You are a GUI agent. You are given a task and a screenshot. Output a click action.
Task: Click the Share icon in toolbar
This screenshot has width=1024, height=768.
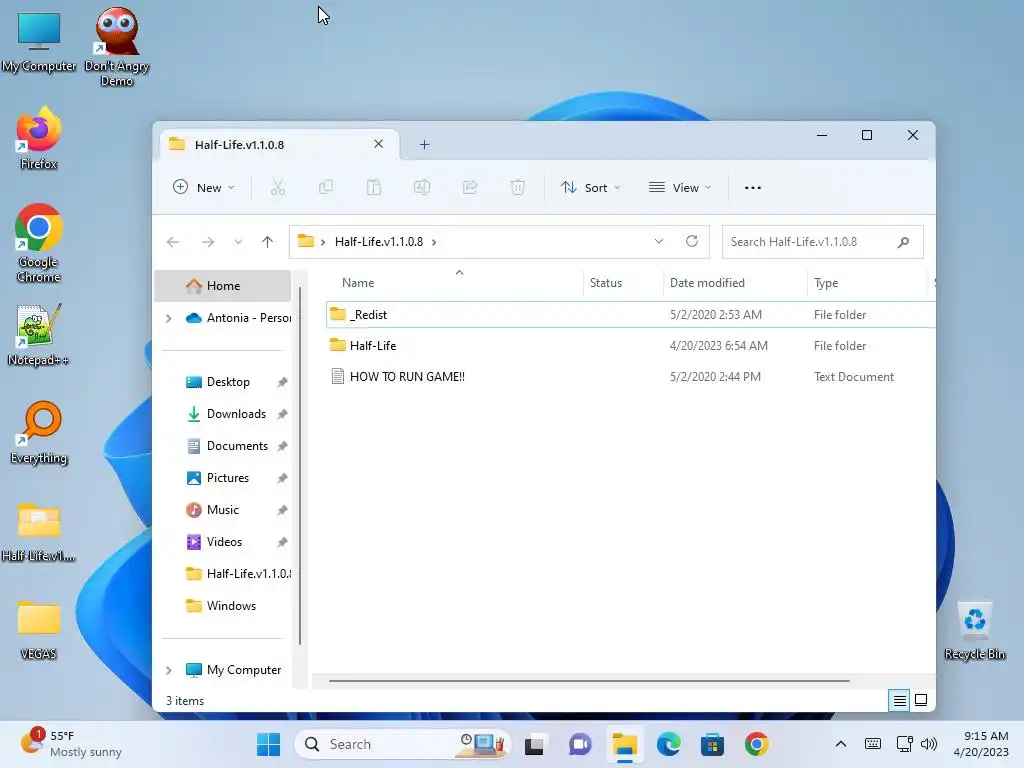pos(470,188)
